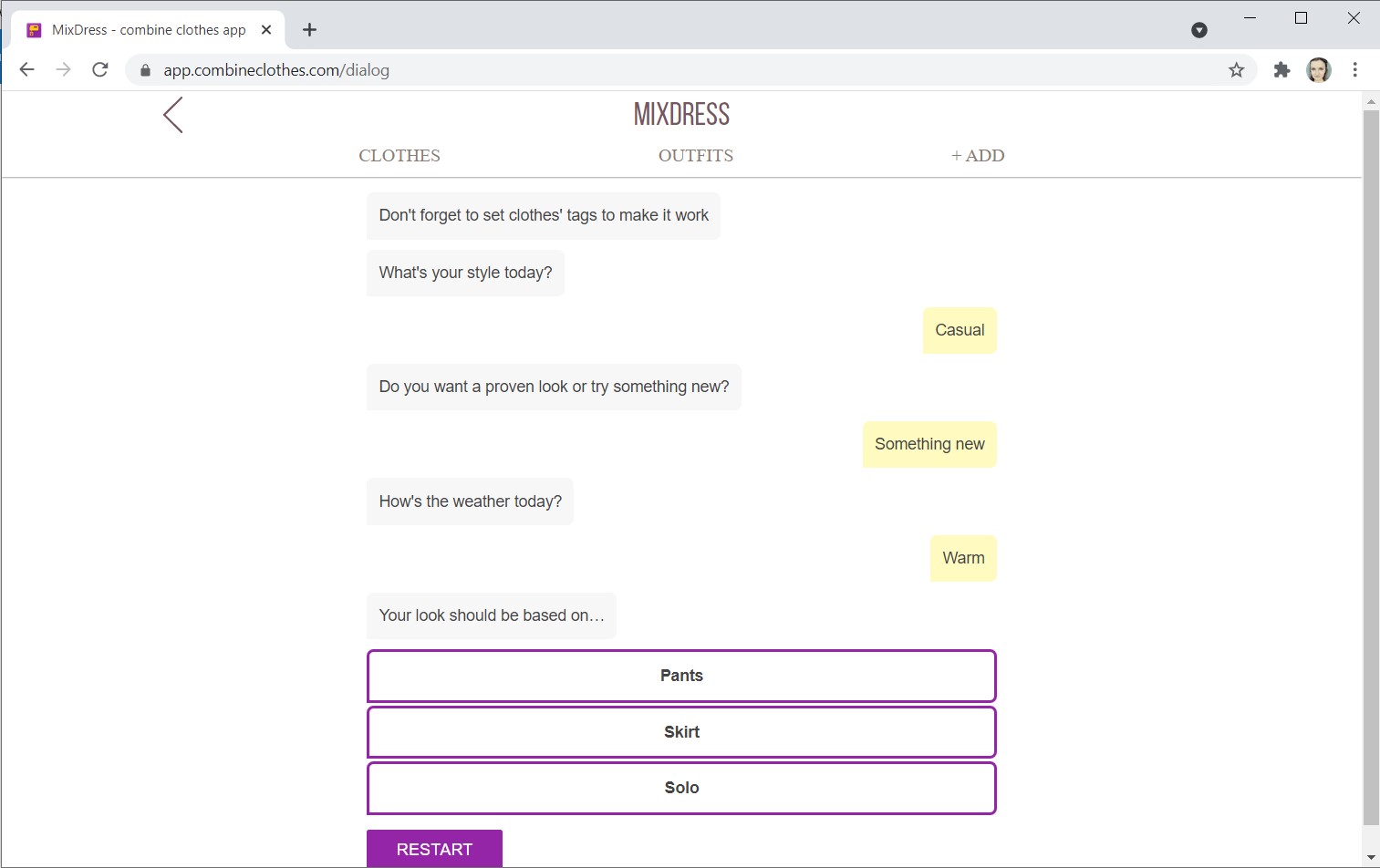This screenshot has height=868, width=1380.
Task: Choose Skirt as the look base
Action: (681, 732)
